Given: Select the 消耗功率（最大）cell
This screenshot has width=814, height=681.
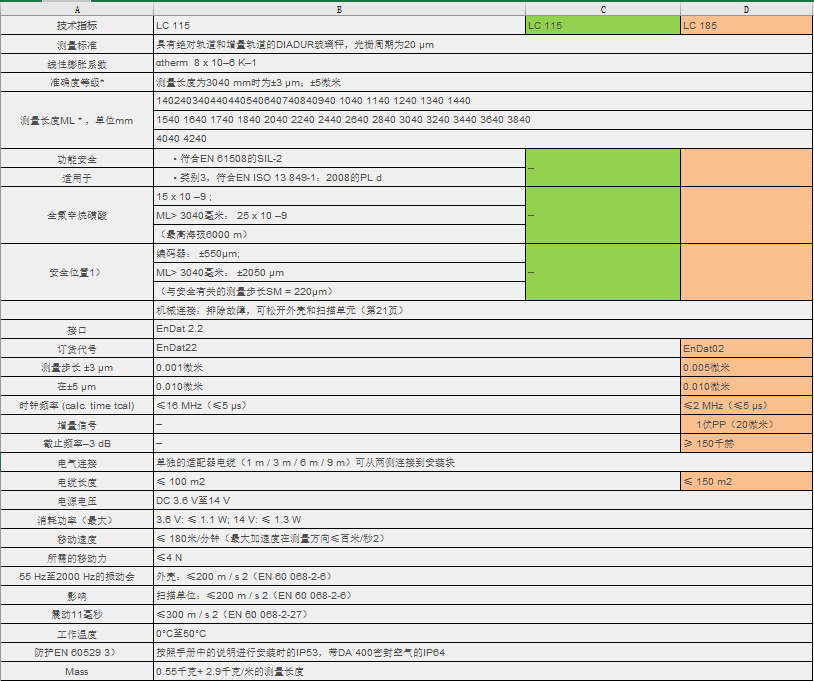Looking at the screenshot, I should point(77,519).
